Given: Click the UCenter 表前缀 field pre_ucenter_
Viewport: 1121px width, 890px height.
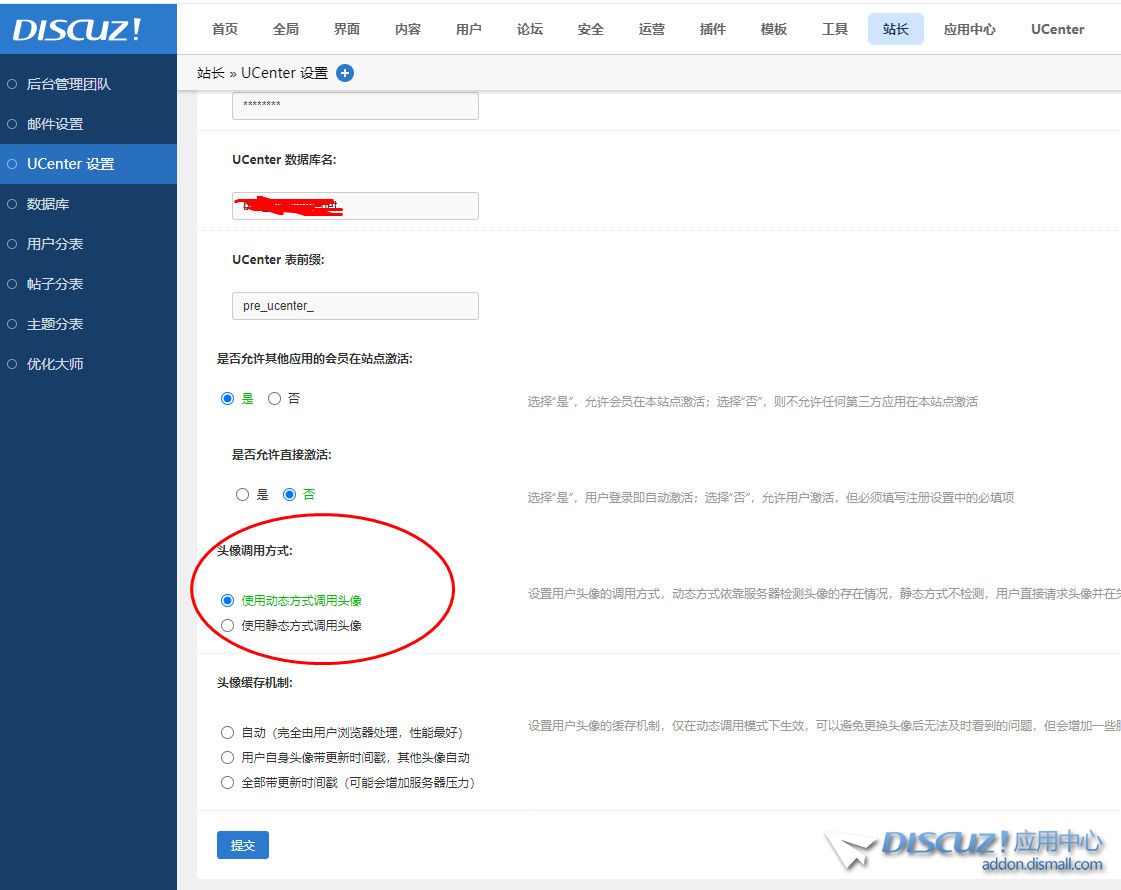Looking at the screenshot, I should coord(355,306).
